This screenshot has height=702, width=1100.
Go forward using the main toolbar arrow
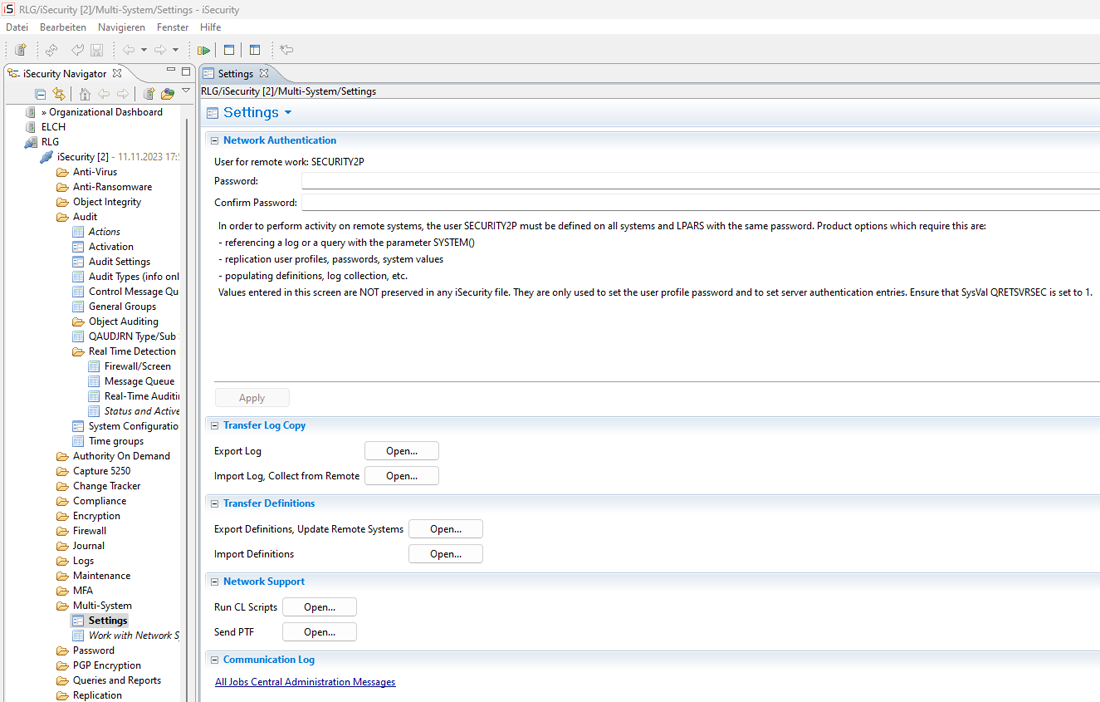(160, 50)
